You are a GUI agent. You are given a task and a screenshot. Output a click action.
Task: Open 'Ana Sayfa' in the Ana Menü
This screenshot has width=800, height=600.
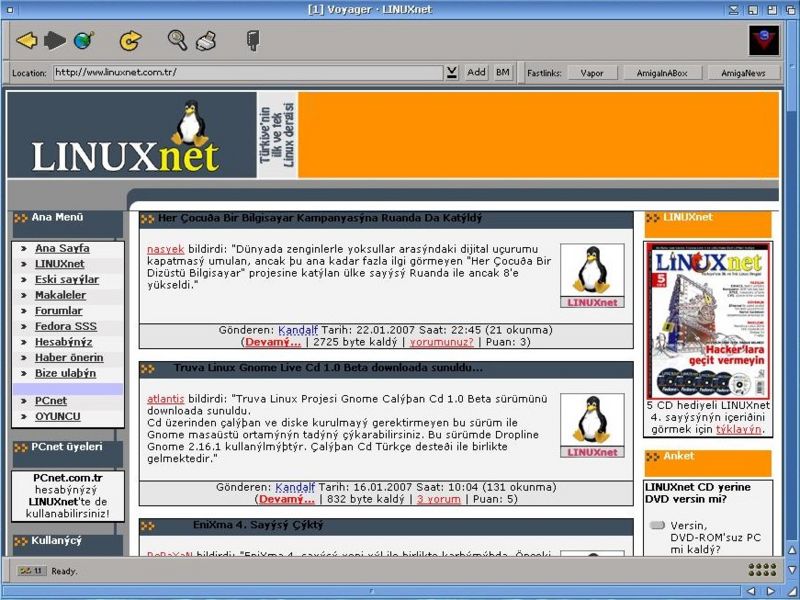pyautogui.click(x=62, y=248)
